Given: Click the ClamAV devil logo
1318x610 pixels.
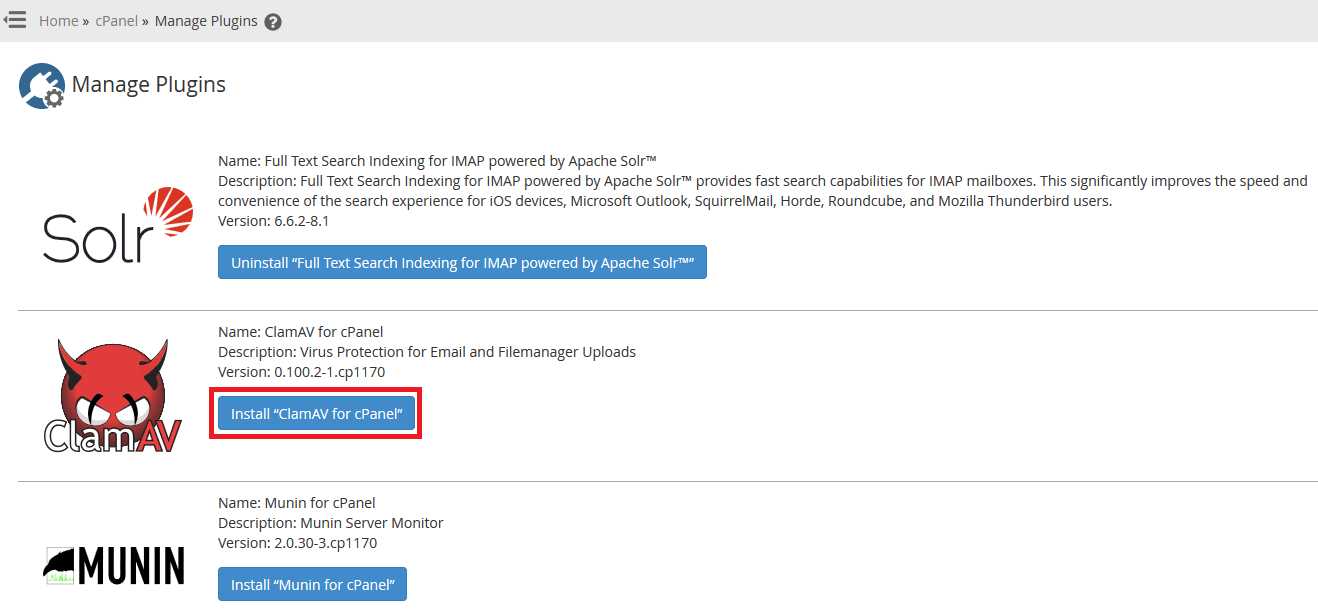Looking at the screenshot, I should [112, 394].
